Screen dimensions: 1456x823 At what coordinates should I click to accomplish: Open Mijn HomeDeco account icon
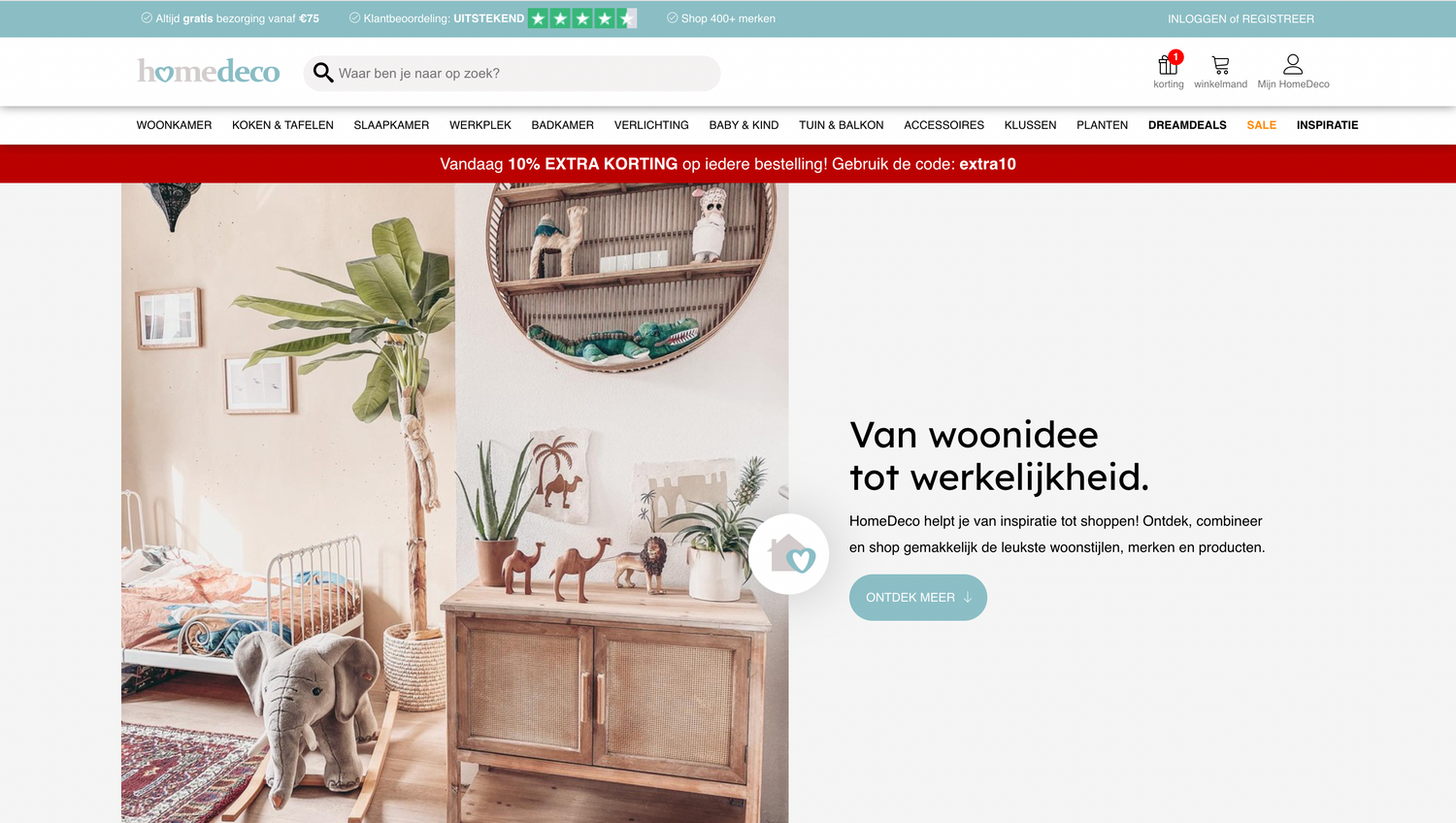point(1293,65)
